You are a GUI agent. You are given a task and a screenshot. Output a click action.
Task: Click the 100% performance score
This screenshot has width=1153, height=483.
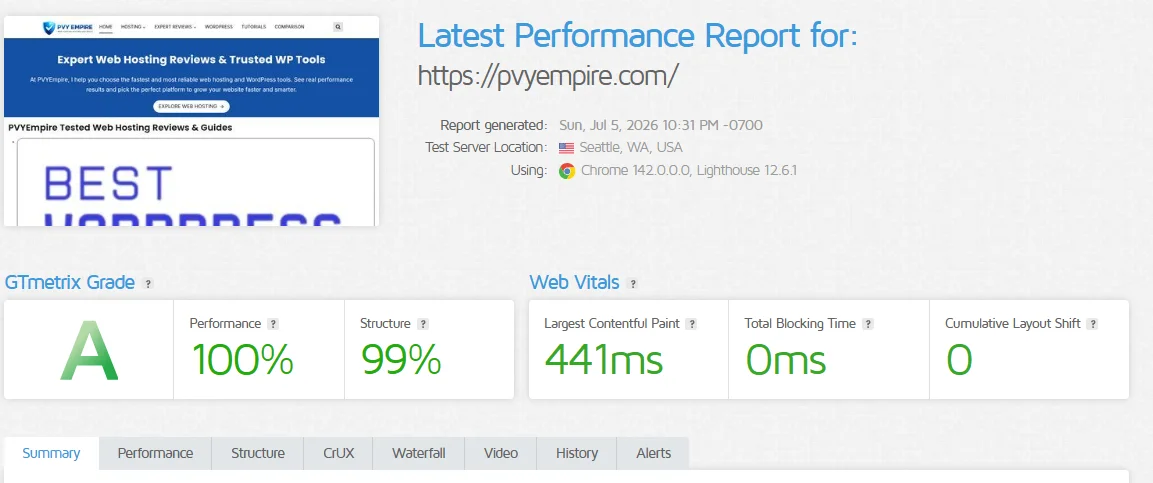click(243, 359)
